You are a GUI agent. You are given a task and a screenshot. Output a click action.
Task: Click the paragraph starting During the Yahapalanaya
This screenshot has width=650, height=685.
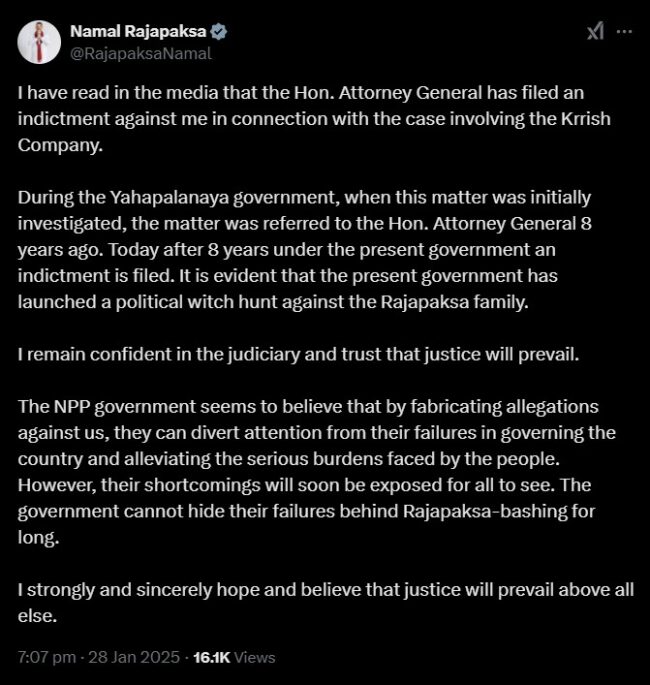point(305,249)
